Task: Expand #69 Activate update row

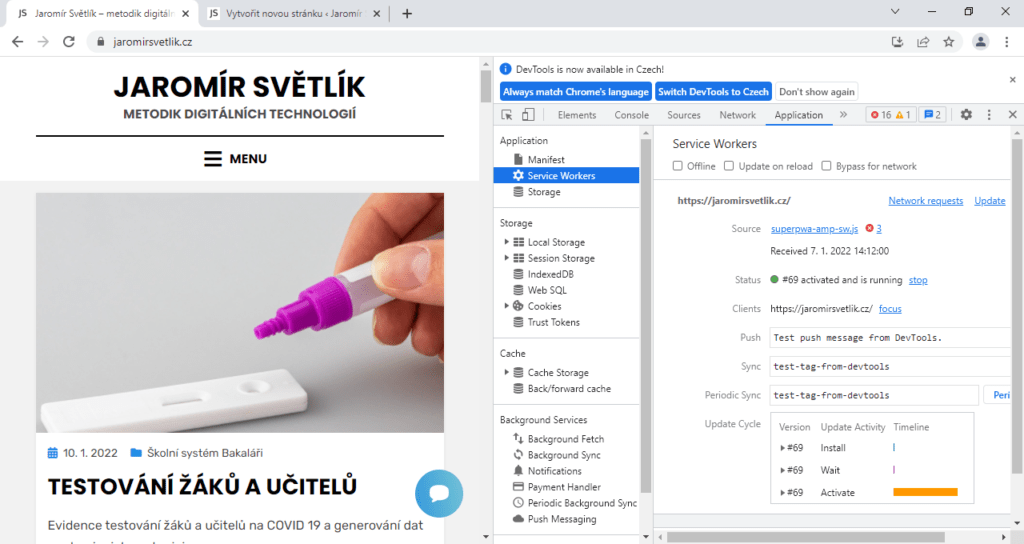Action: pos(782,493)
